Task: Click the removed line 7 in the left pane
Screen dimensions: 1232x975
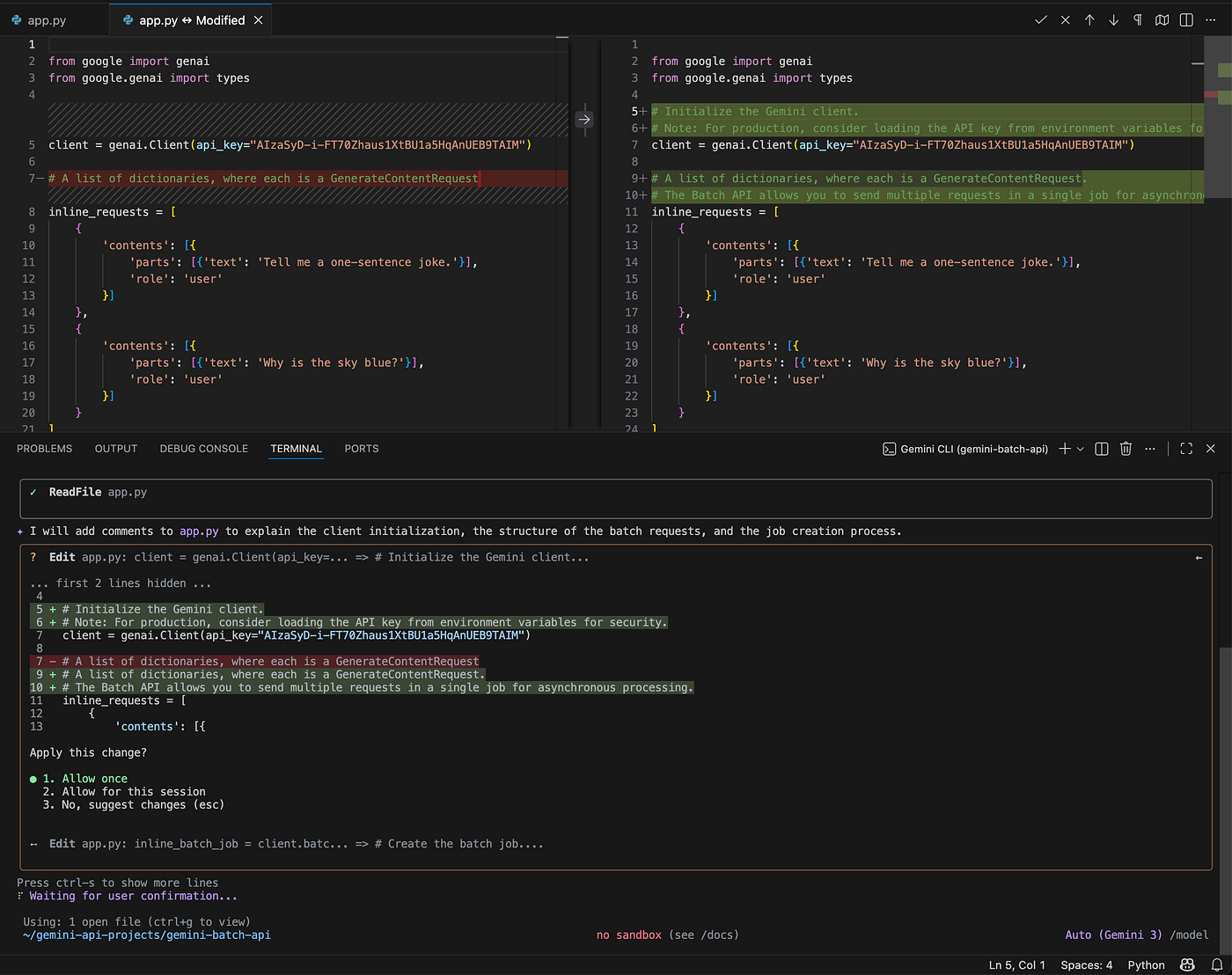Action: click(x=308, y=179)
